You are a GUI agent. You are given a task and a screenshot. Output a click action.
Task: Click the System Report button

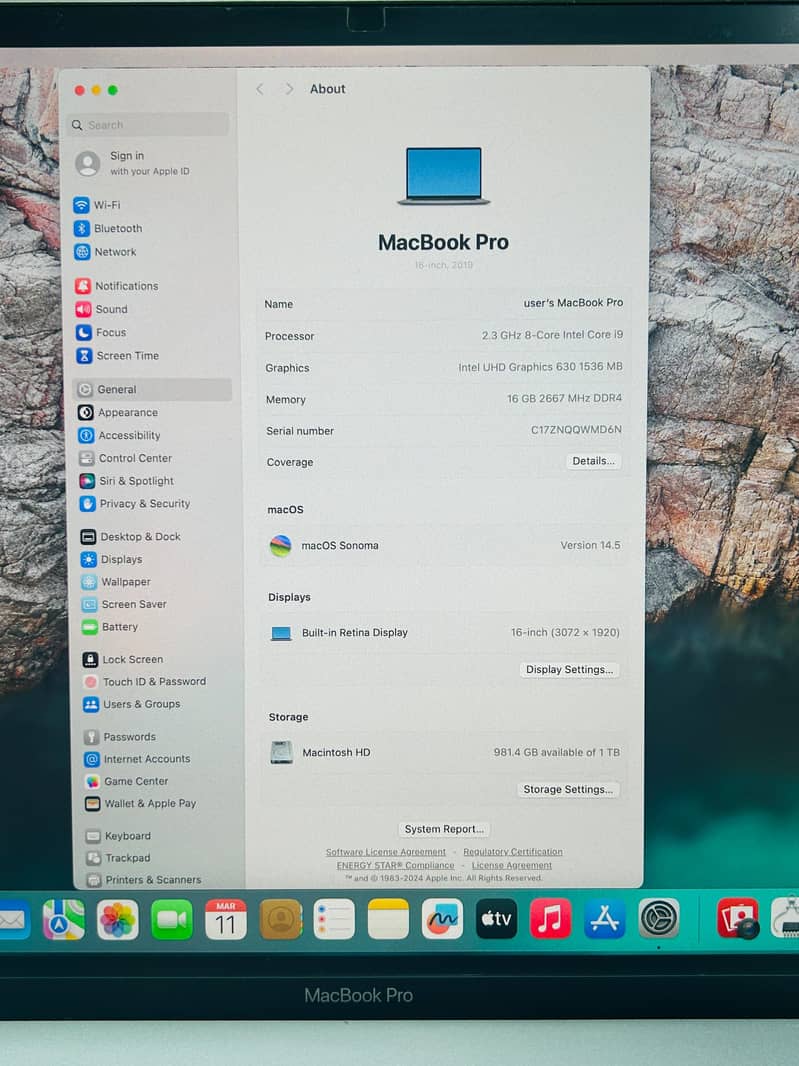click(444, 829)
